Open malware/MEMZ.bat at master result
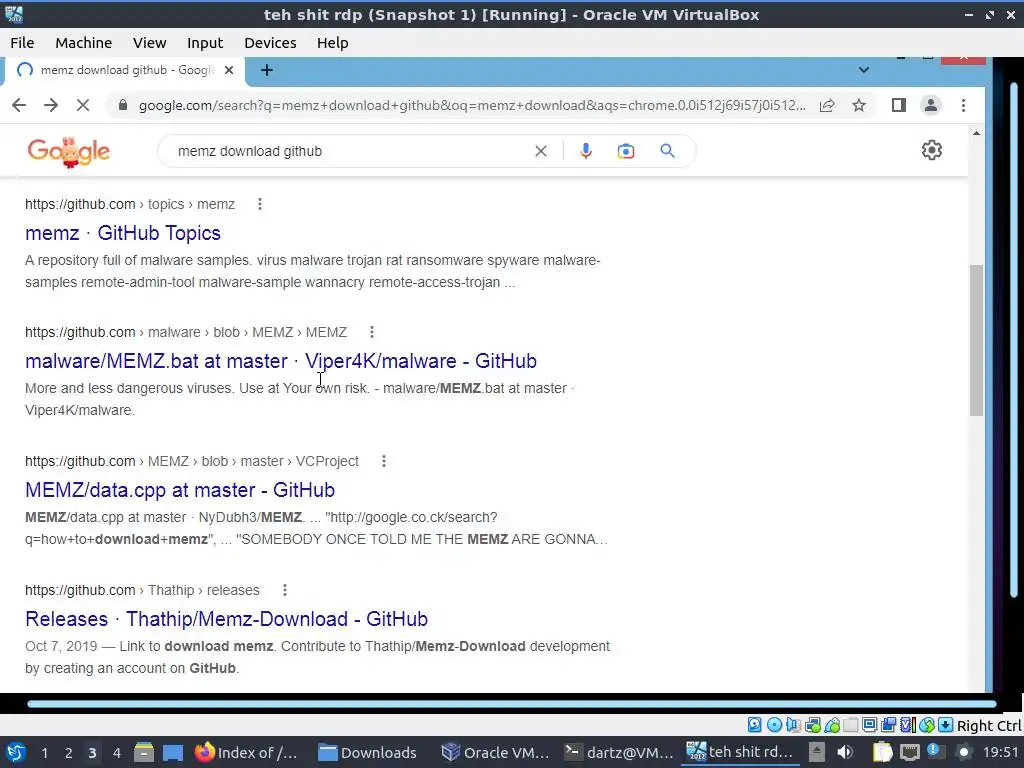 point(281,361)
